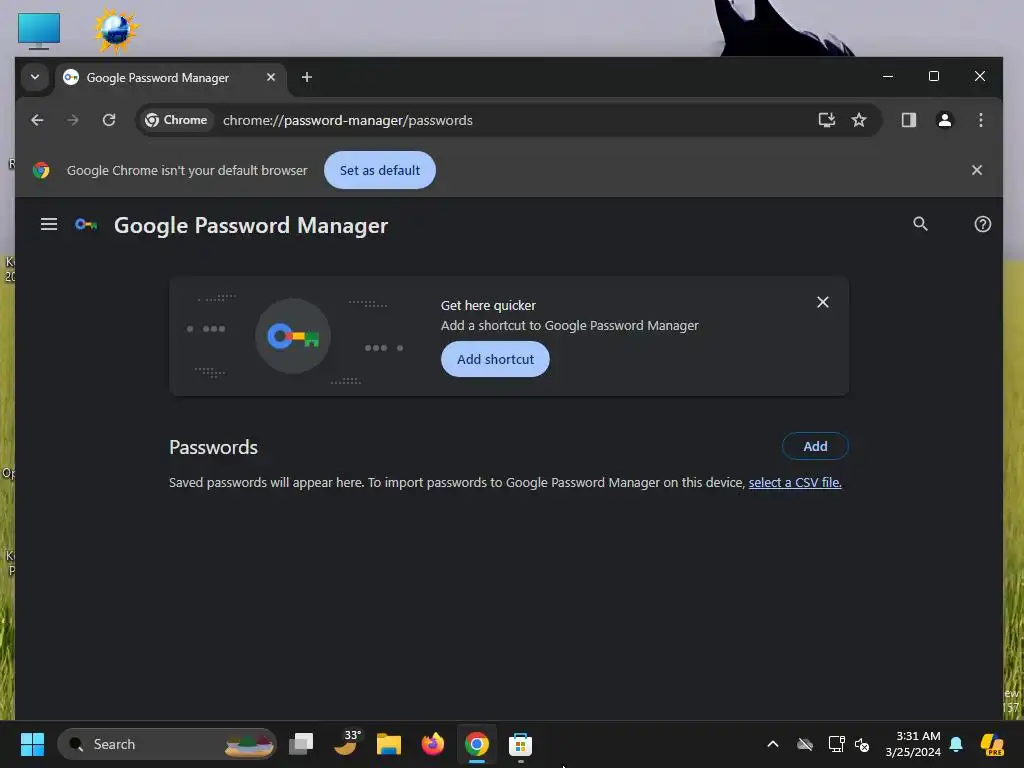Viewport: 1024px width, 768px height.
Task: Click Add button beside Passwords
Action: pyautogui.click(x=814, y=446)
